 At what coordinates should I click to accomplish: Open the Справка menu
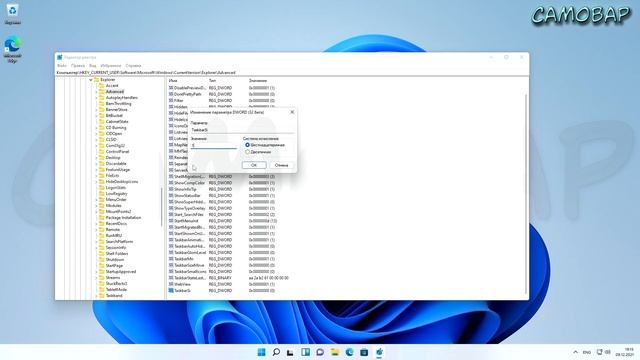133,65
